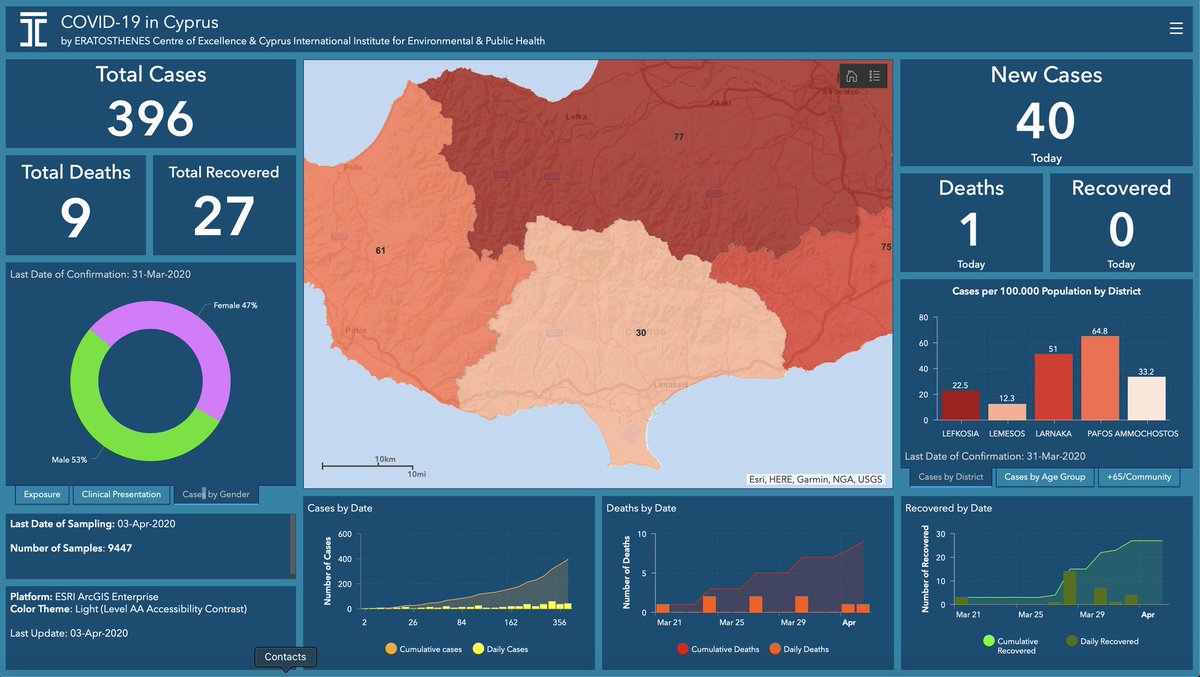Image resolution: width=1200 pixels, height=677 pixels.
Task: Switch to the Exposure tab
Action: click(42, 494)
